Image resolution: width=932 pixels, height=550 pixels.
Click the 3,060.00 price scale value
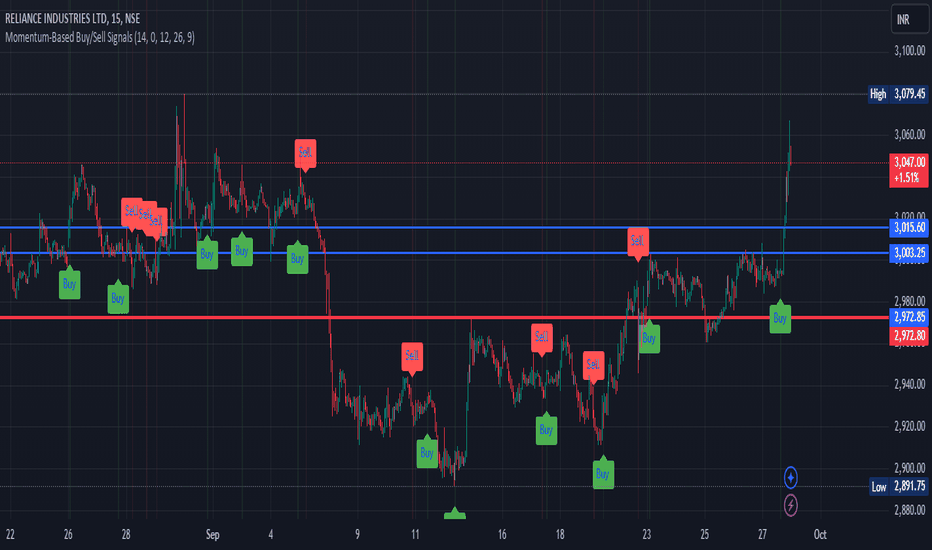(x=909, y=134)
